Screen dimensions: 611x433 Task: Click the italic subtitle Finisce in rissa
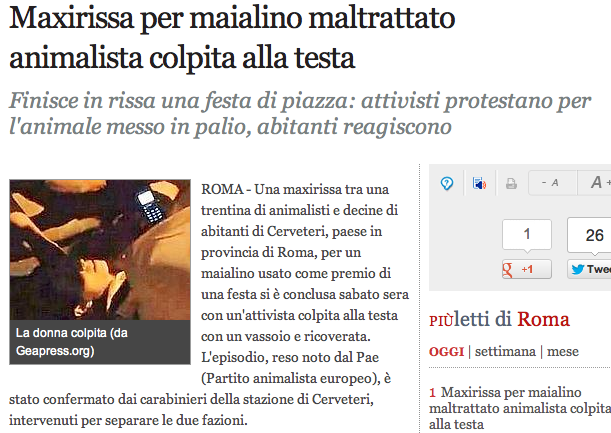300,113
